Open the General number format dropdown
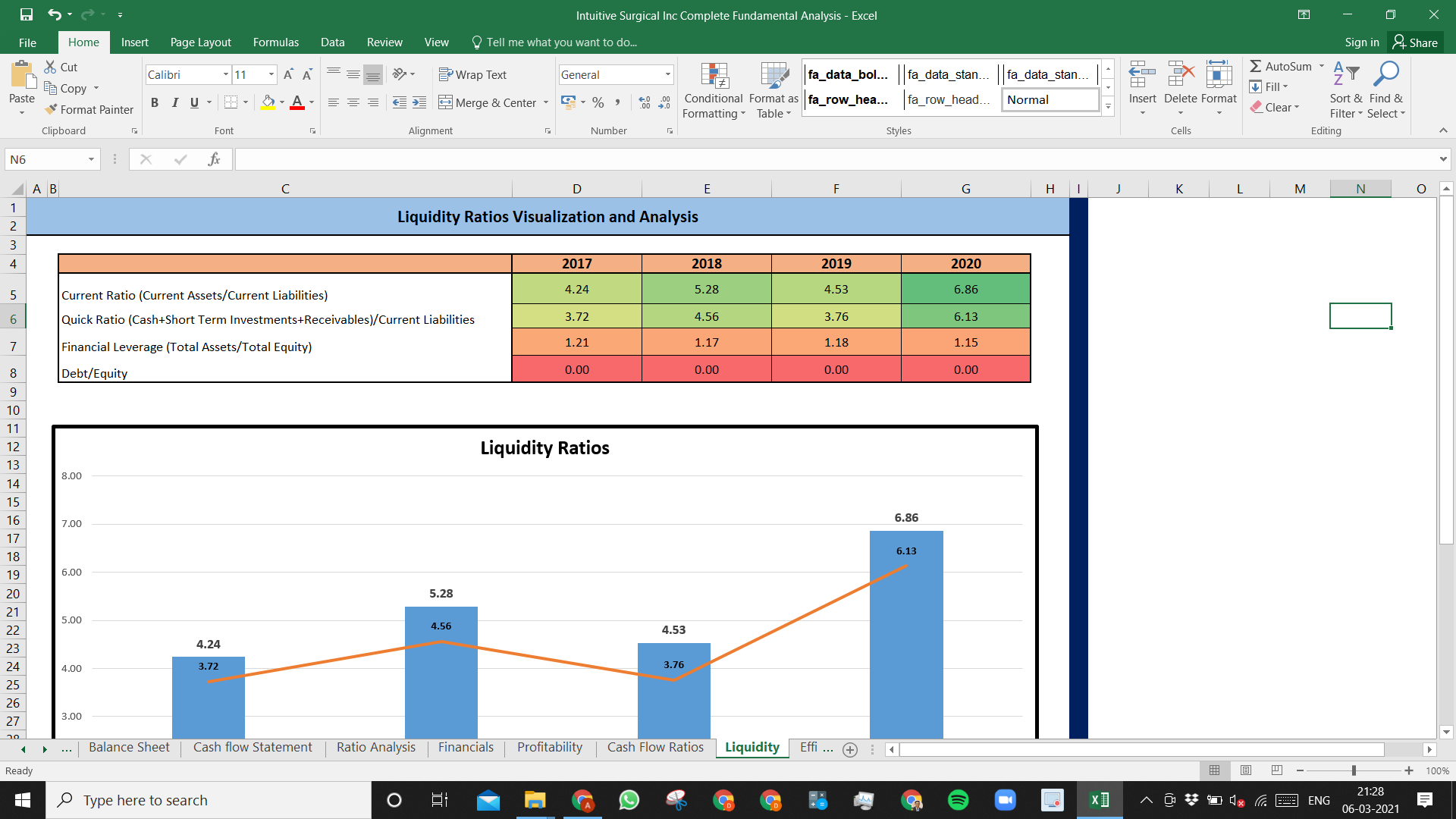Viewport: 1456px width, 819px height. tap(667, 74)
